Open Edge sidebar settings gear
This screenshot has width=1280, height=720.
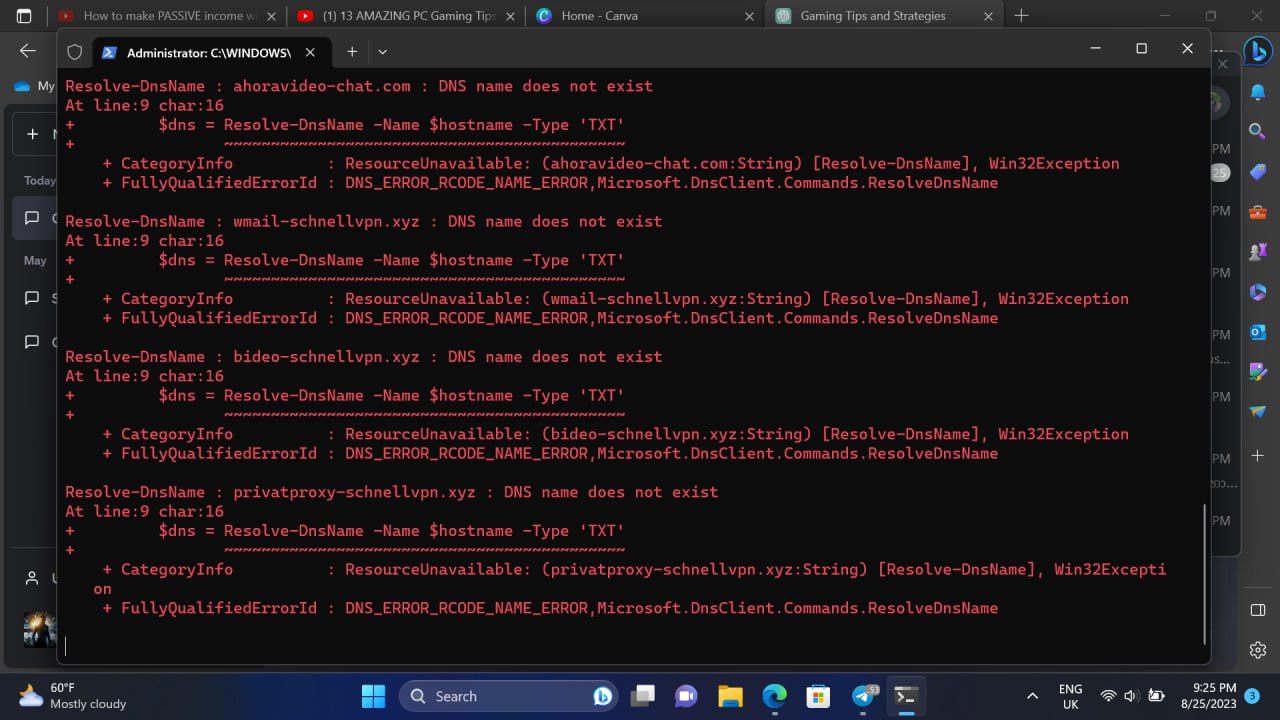[1258, 650]
